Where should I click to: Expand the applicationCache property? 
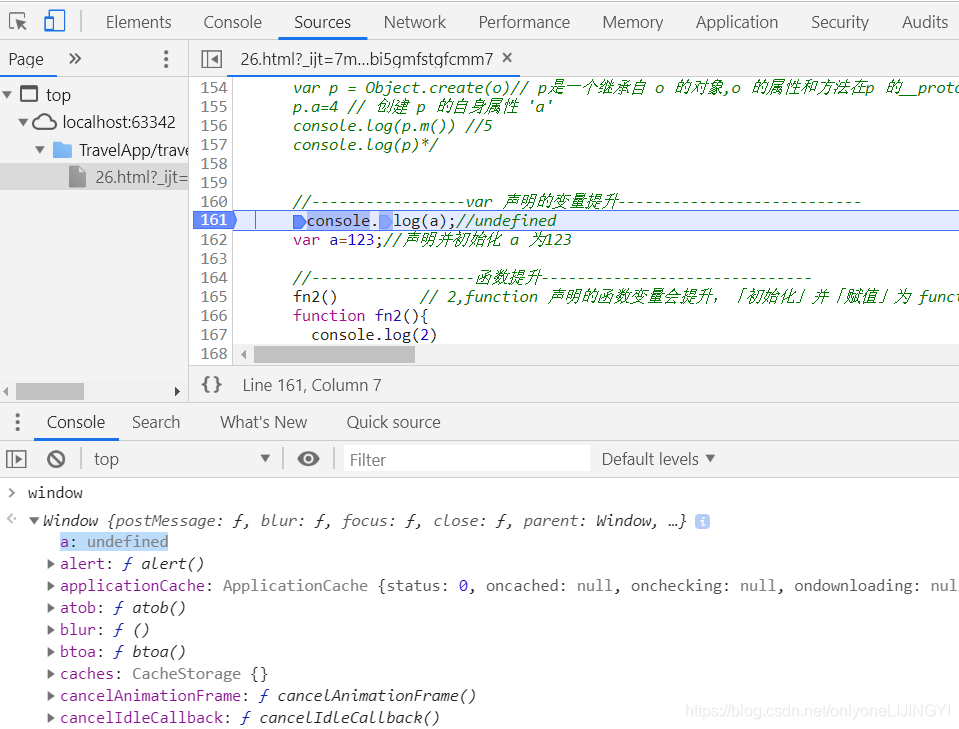pos(51,586)
